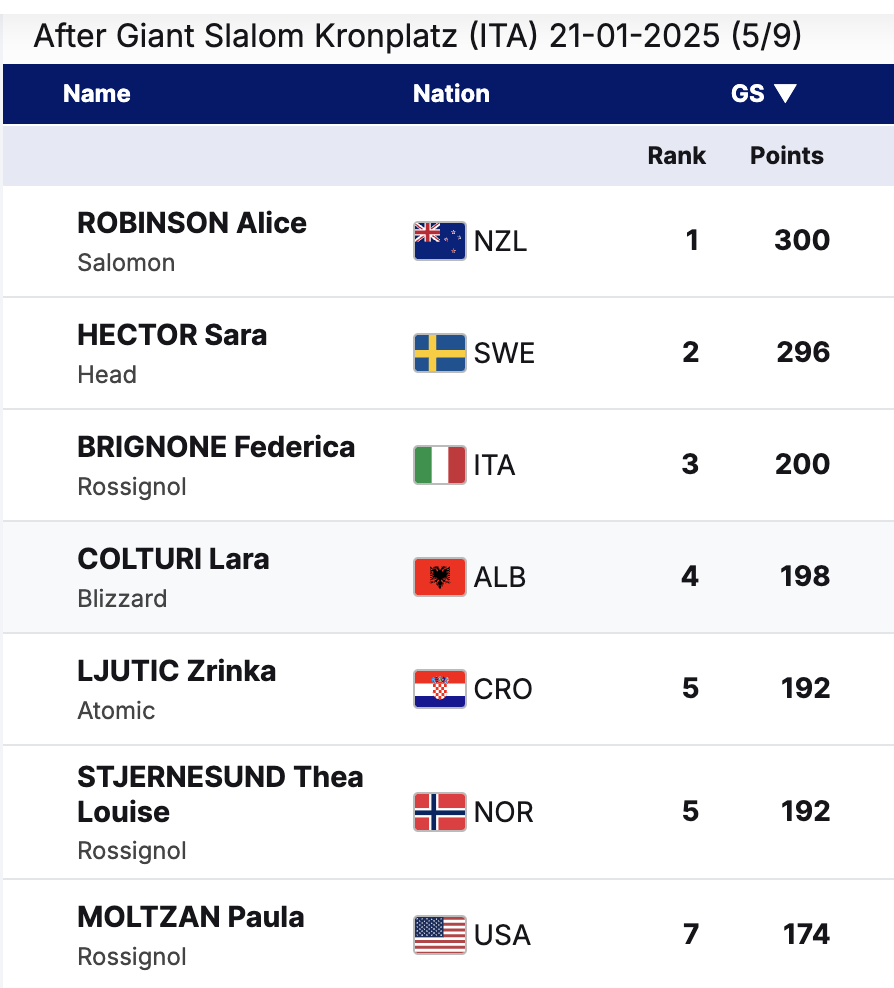Sort by the Nation column header

[451, 94]
